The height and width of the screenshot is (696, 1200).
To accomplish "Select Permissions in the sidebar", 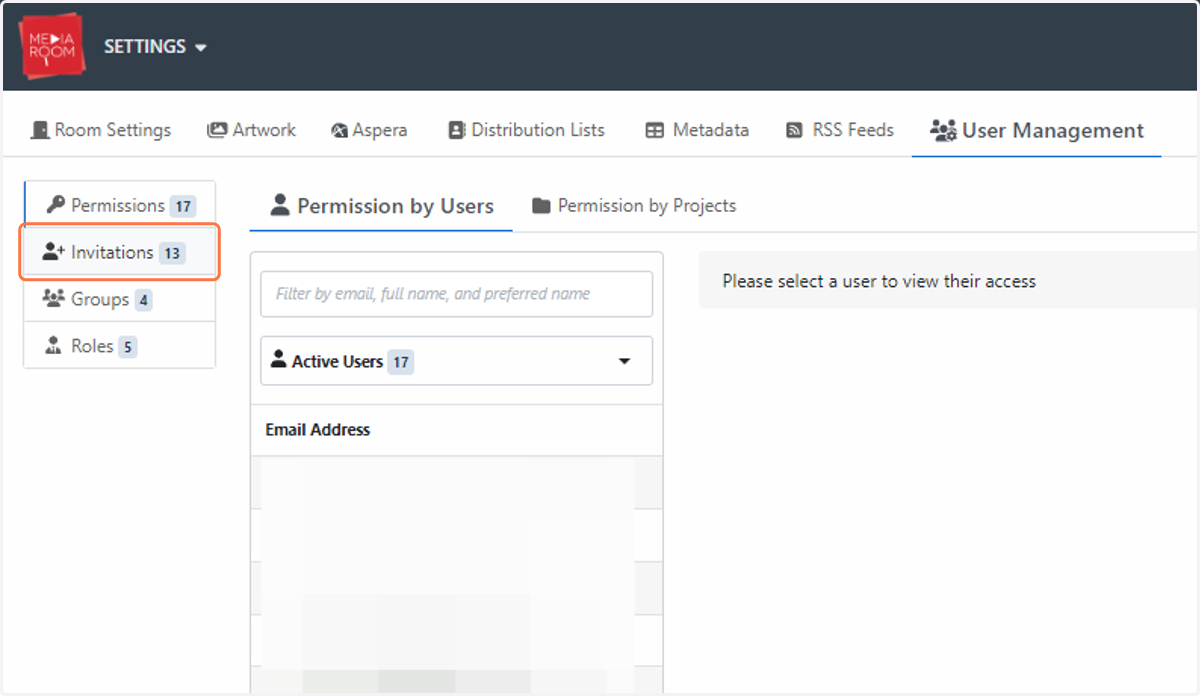I will [x=119, y=205].
